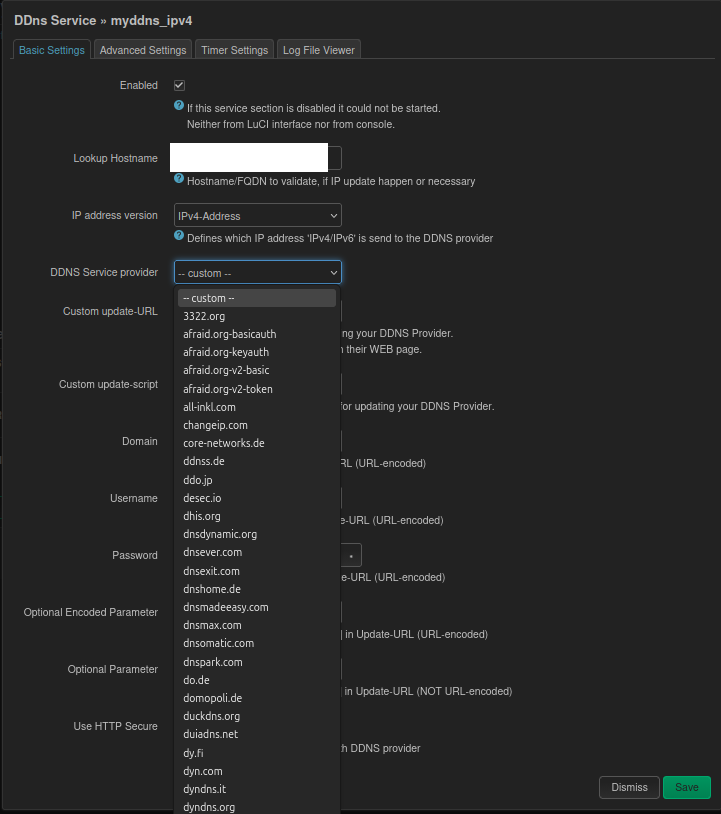This screenshot has height=814, width=721.
Task: Pick dnsomatic.com in the provider list
Action: point(218,643)
